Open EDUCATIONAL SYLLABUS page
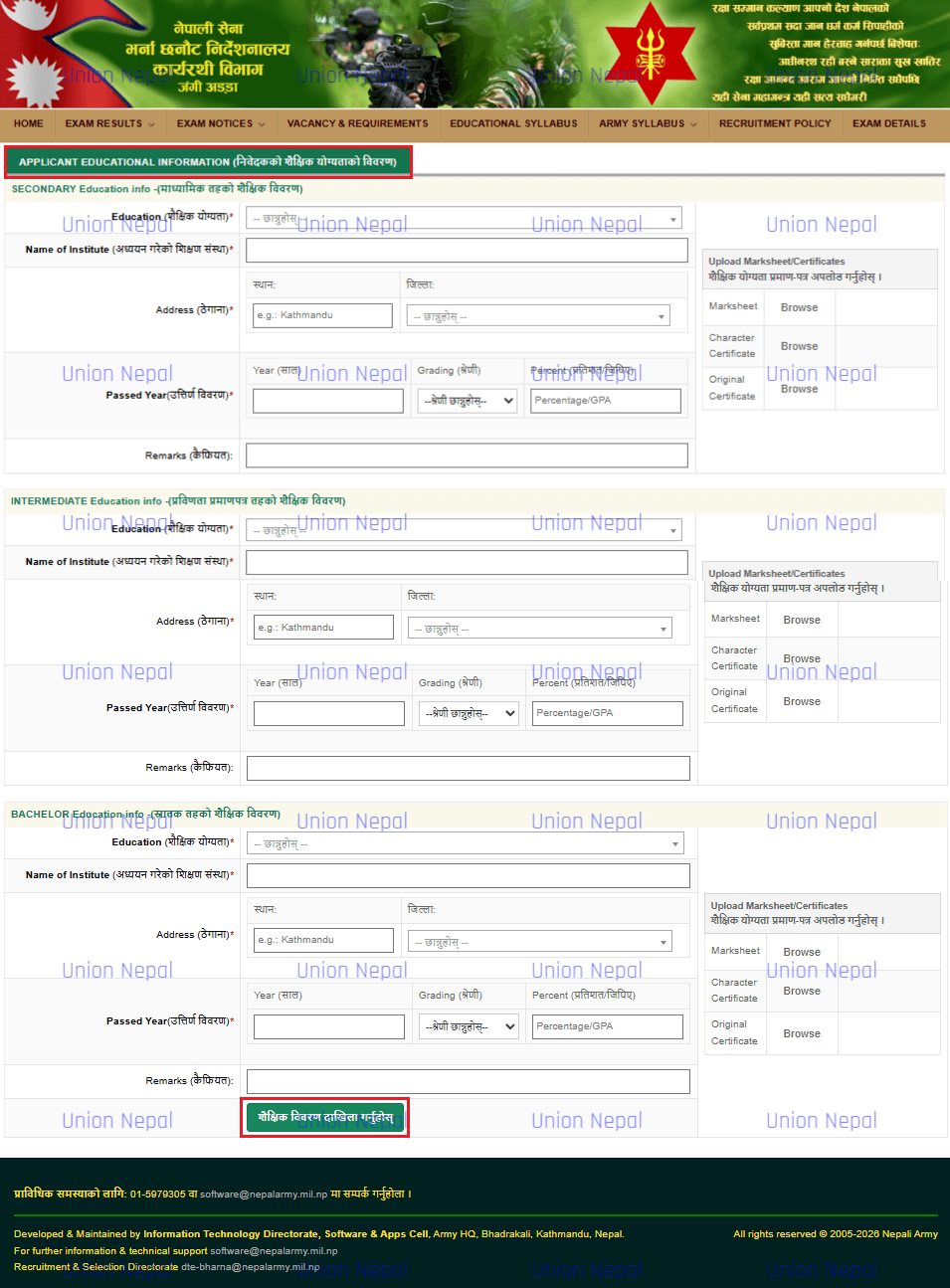Viewport: 950px width, 1288px height. click(513, 124)
